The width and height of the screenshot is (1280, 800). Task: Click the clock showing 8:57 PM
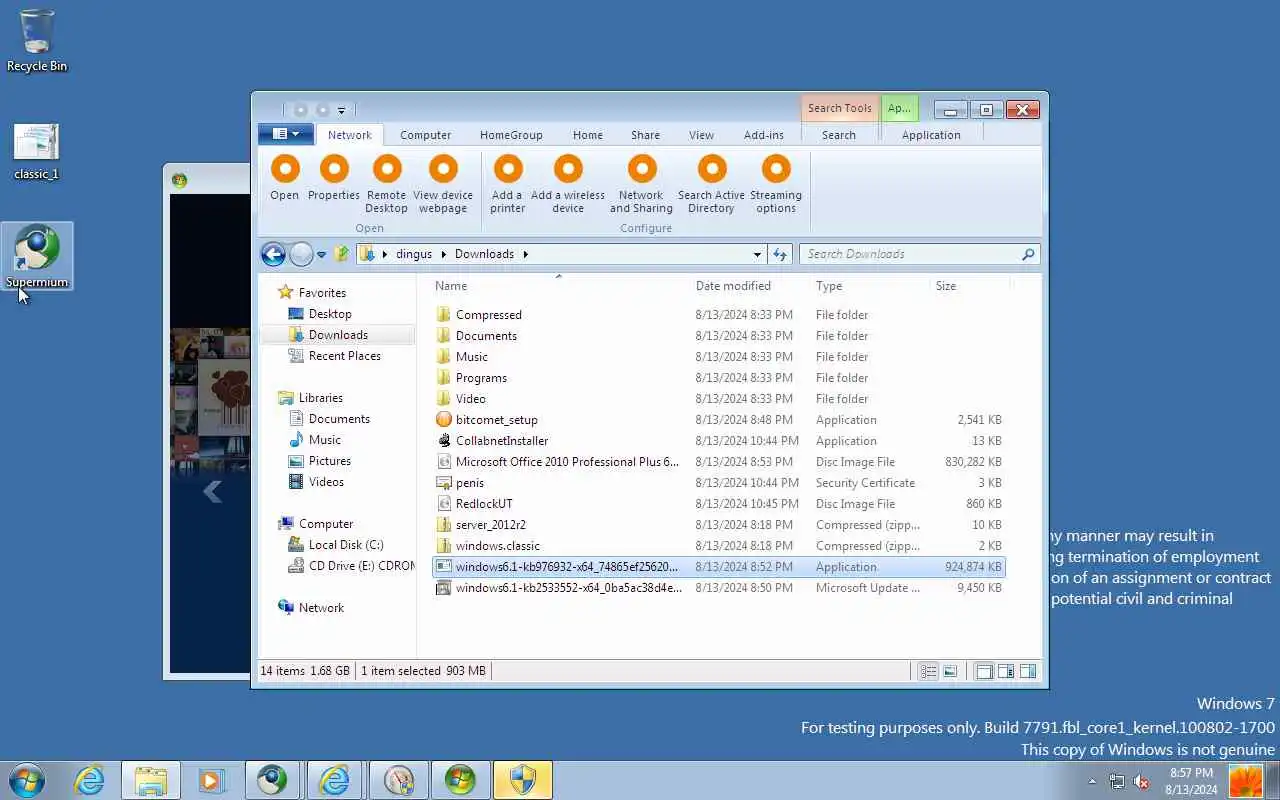[x=1190, y=773]
